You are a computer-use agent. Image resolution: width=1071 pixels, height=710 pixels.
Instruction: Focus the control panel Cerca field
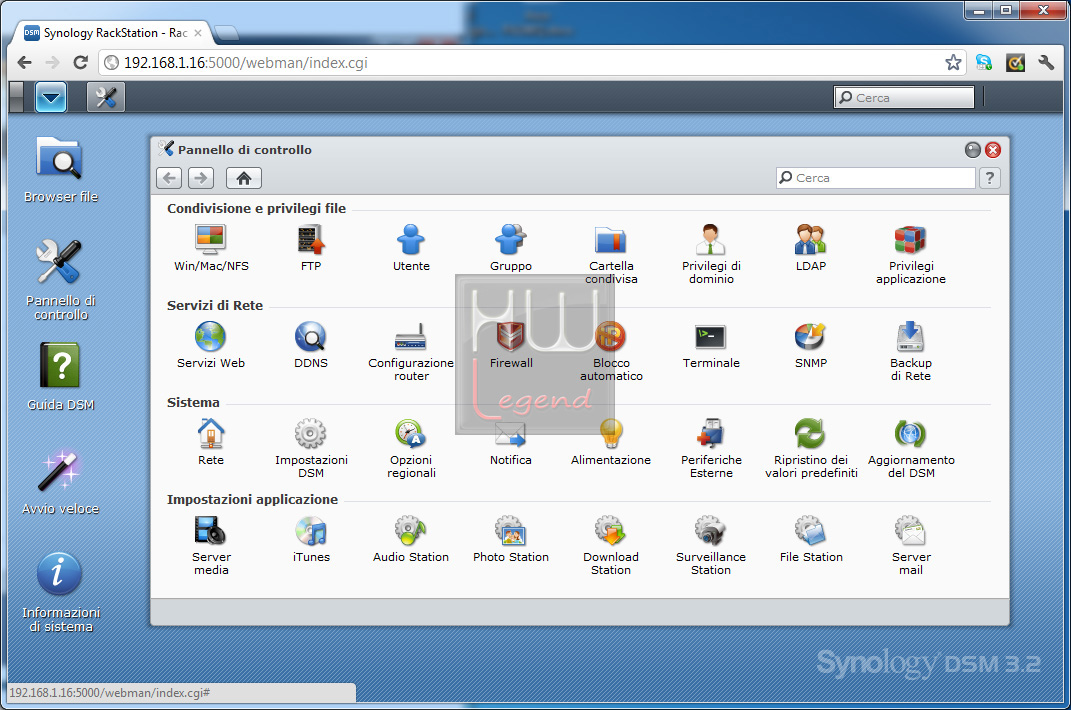click(876, 178)
